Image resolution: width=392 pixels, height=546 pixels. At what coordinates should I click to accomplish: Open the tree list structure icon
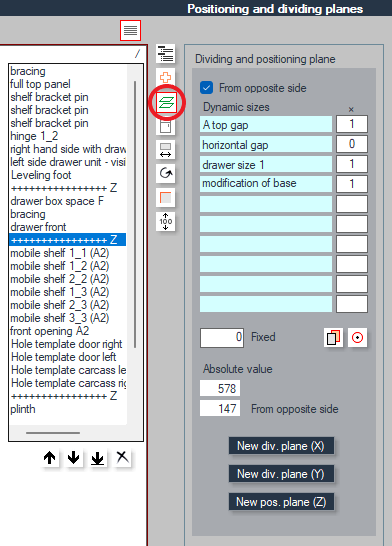tap(165, 54)
